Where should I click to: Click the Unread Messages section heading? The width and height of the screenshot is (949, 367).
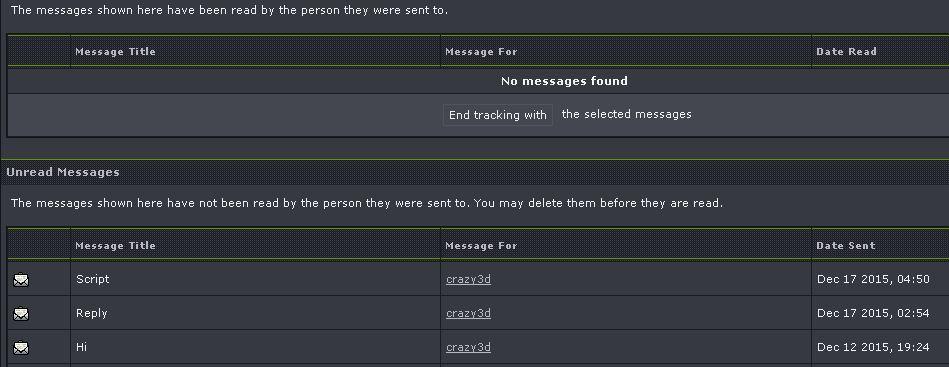[x=63, y=172]
